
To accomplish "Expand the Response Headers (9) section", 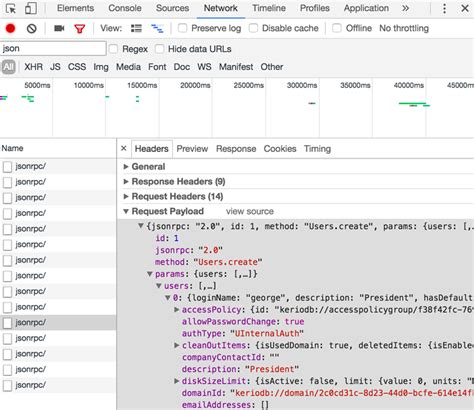I will click(126, 181).
